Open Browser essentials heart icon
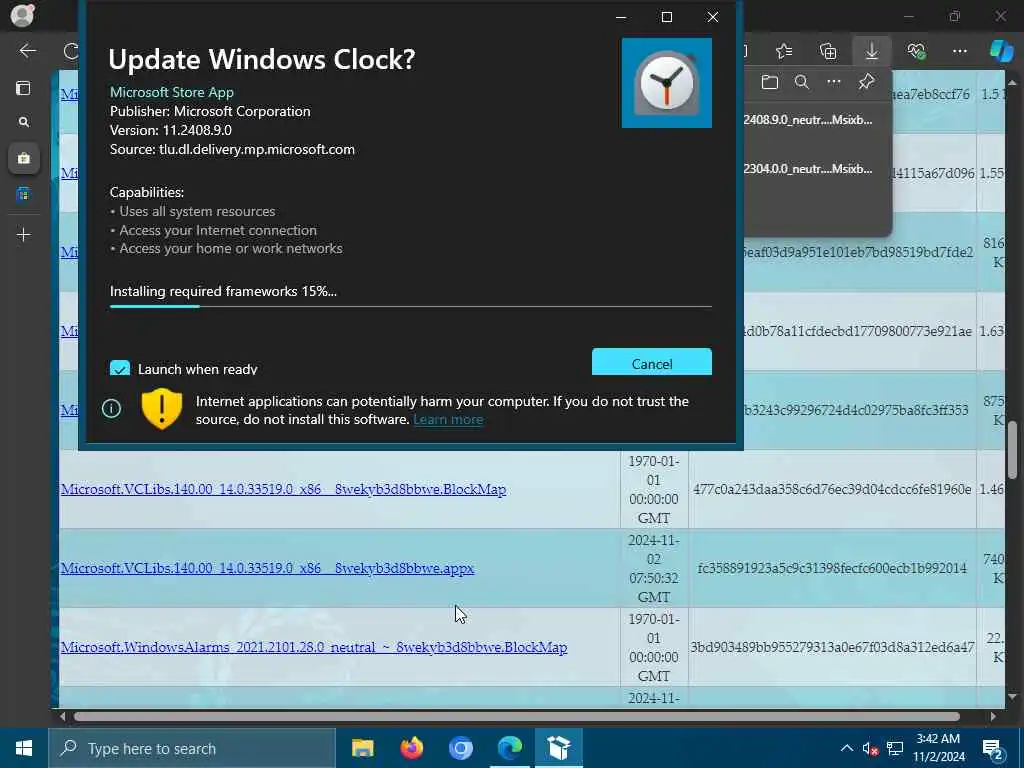 tap(916, 51)
